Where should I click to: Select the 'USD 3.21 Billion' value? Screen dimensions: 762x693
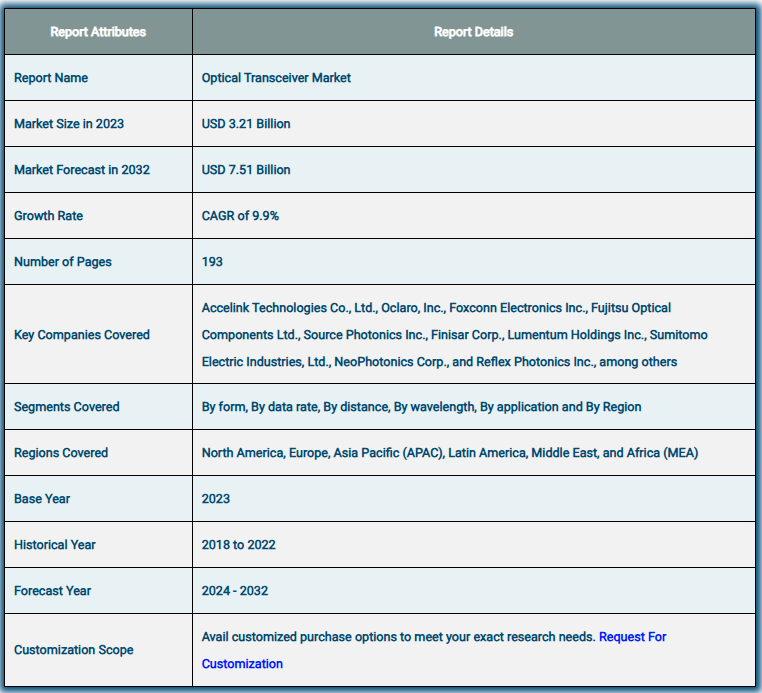pyautogui.click(x=246, y=124)
